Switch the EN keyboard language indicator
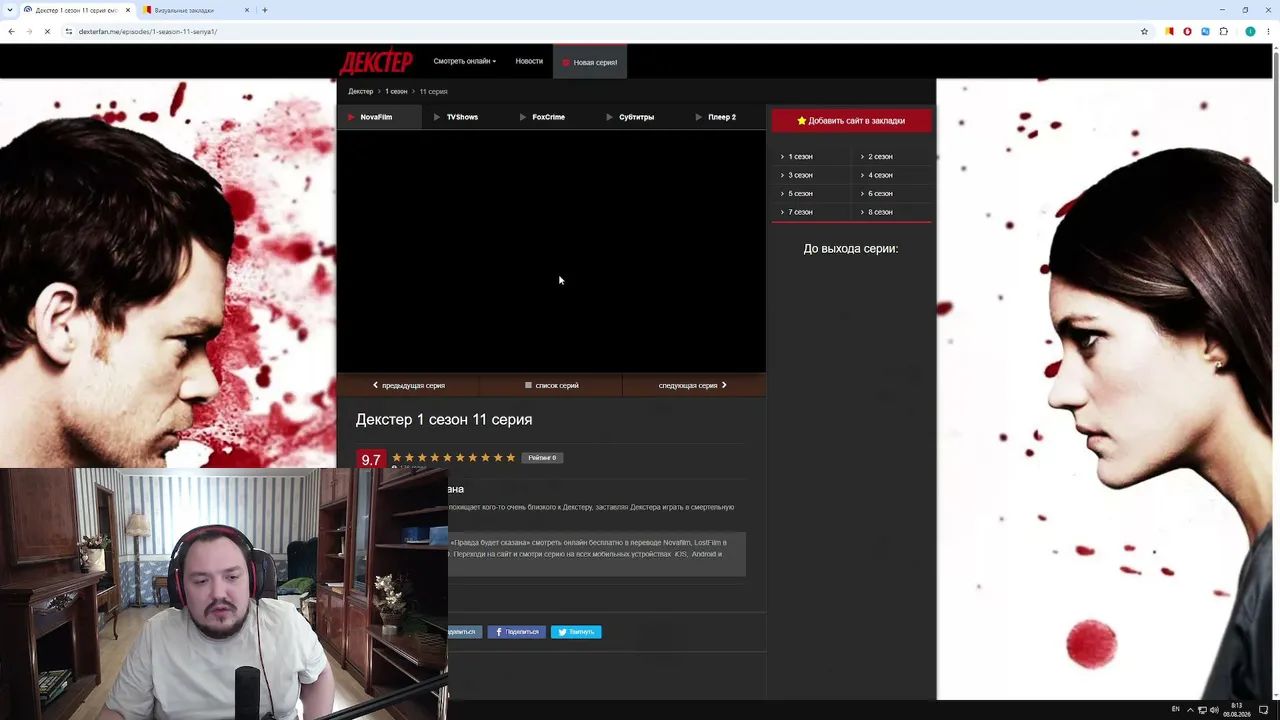 pos(1175,709)
